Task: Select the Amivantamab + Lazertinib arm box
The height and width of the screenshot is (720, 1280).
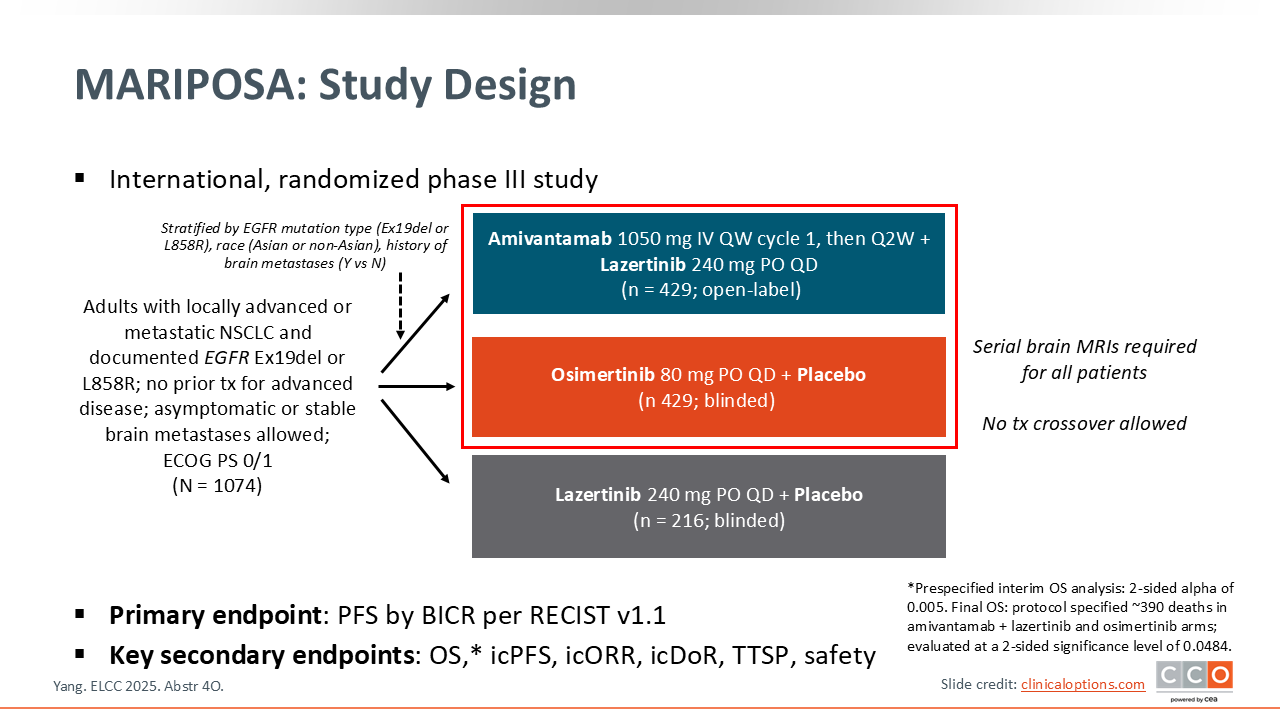Action: click(x=708, y=264)
